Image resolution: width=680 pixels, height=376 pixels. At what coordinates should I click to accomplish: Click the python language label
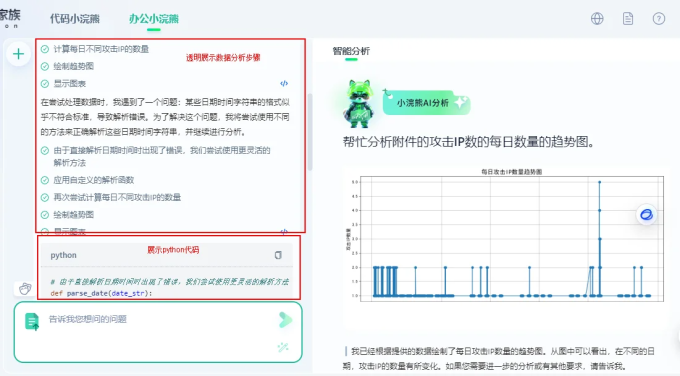tap(63, 255)
